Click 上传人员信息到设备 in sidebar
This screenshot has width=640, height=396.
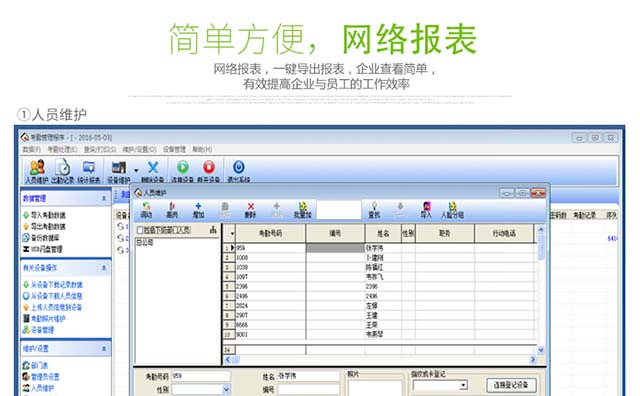click(x=57, y=307)
